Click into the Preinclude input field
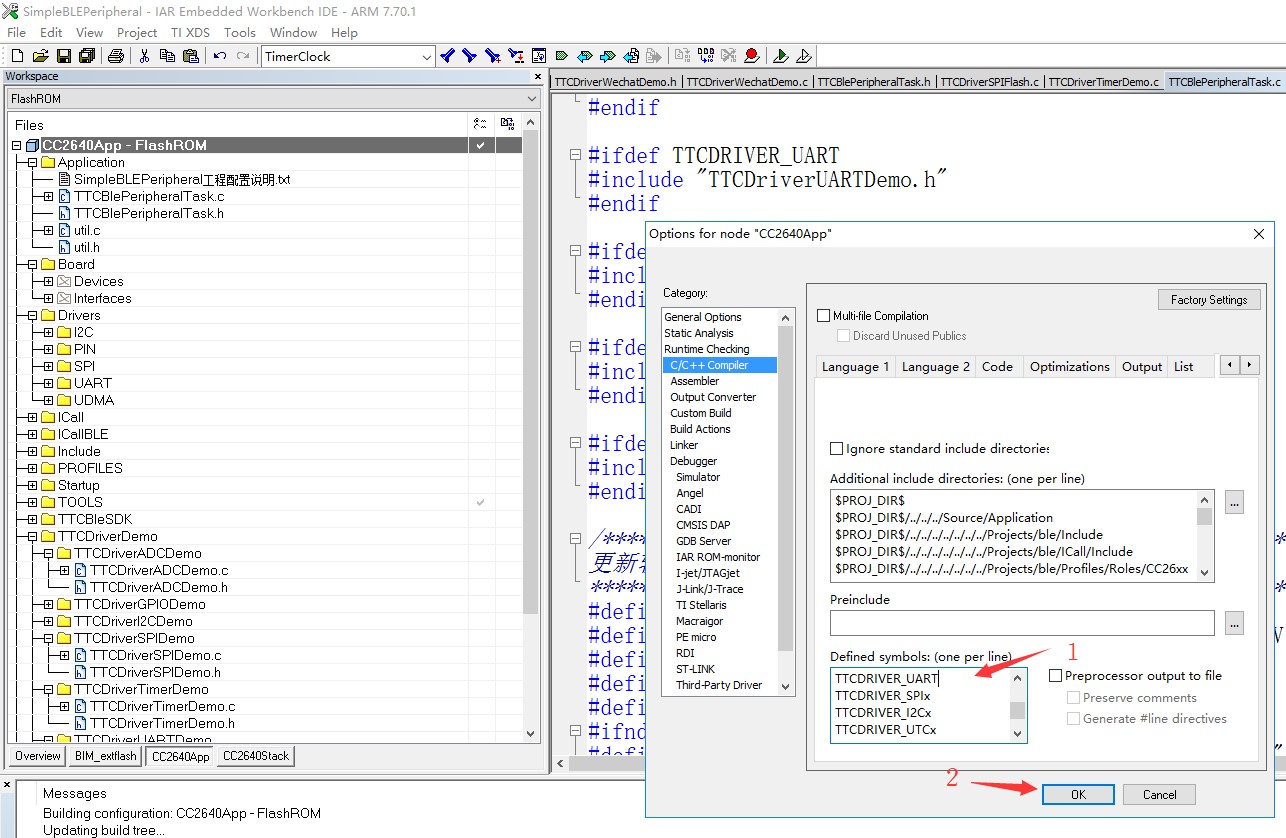Image resolution: width=1286 pixels, height=838 pixels. tap(1022, 623)
